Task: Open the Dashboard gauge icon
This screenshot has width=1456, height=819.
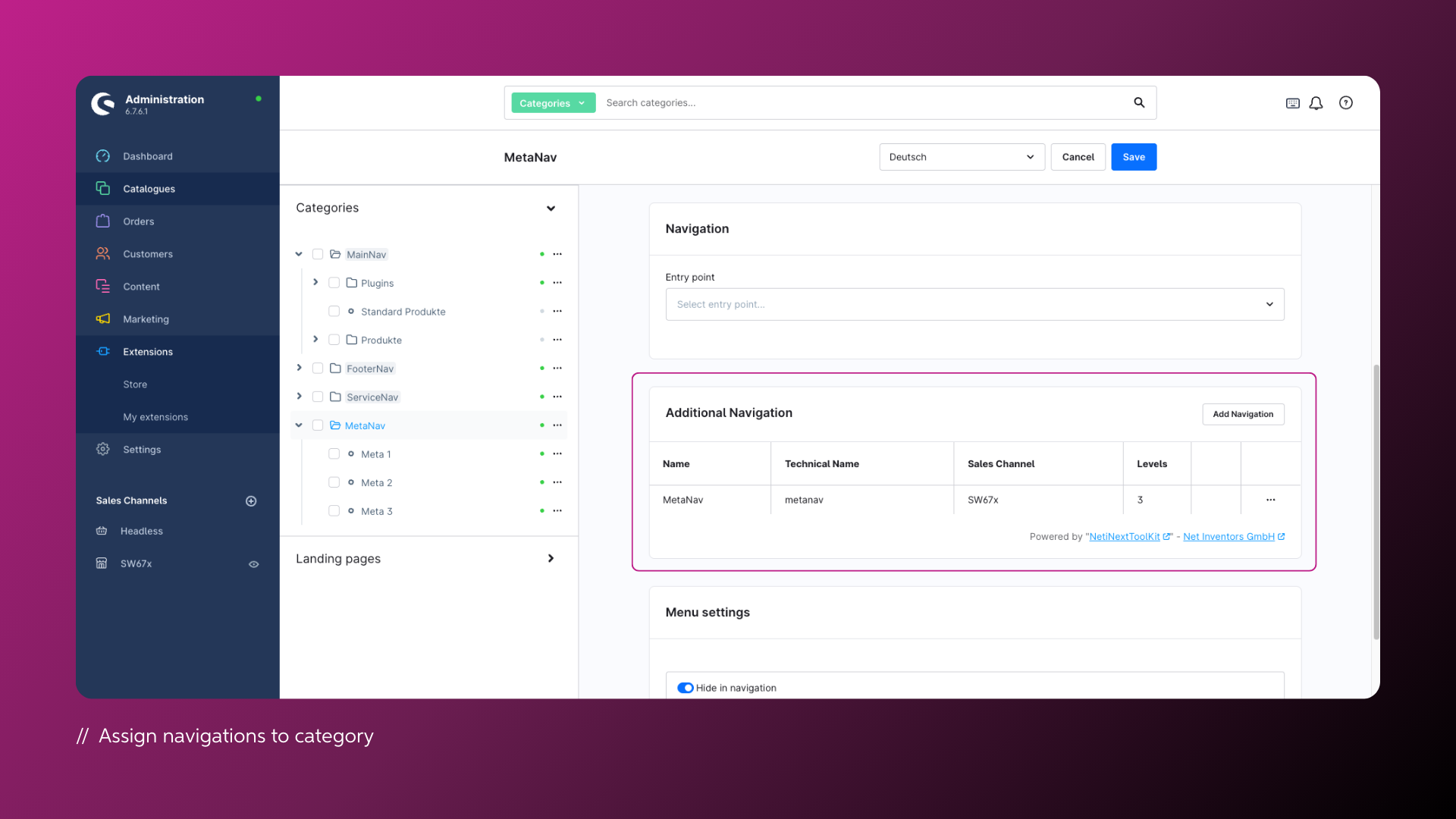Action: (103, 156)
